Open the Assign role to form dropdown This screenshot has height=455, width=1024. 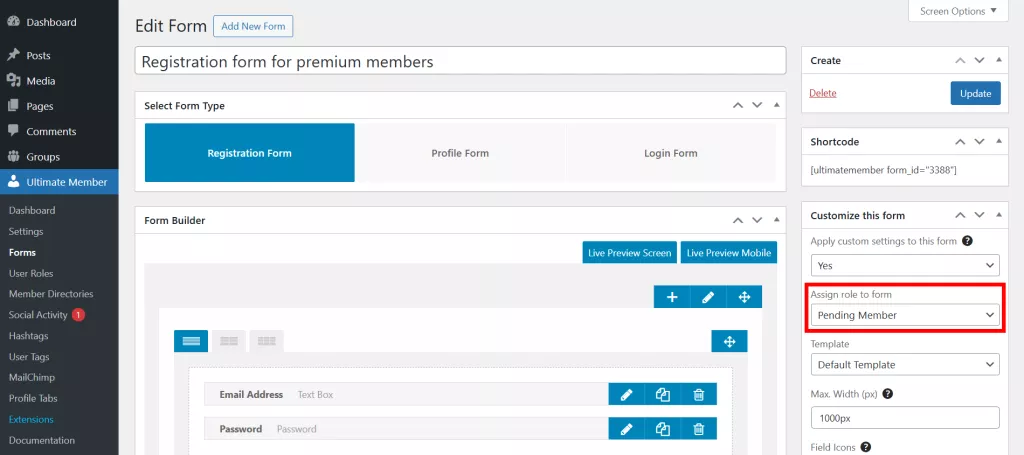(904, 315)
